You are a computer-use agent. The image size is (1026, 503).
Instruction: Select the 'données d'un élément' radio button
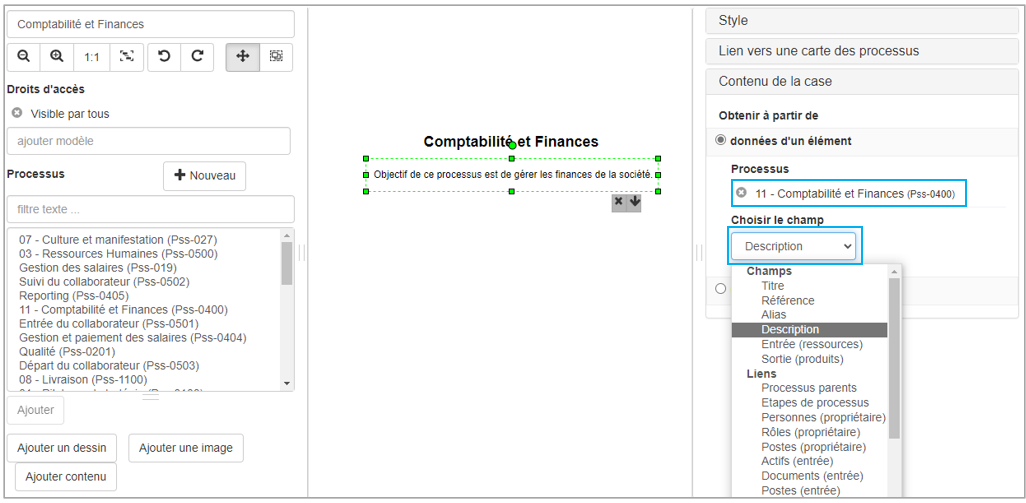[721, 140]
